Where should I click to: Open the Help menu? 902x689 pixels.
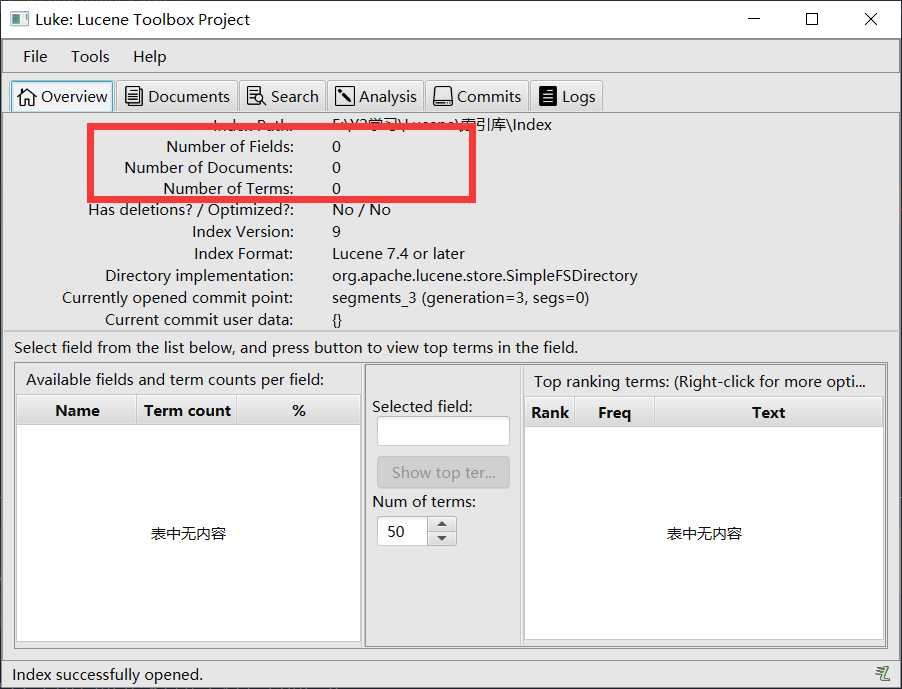click(x=150, y=56)
